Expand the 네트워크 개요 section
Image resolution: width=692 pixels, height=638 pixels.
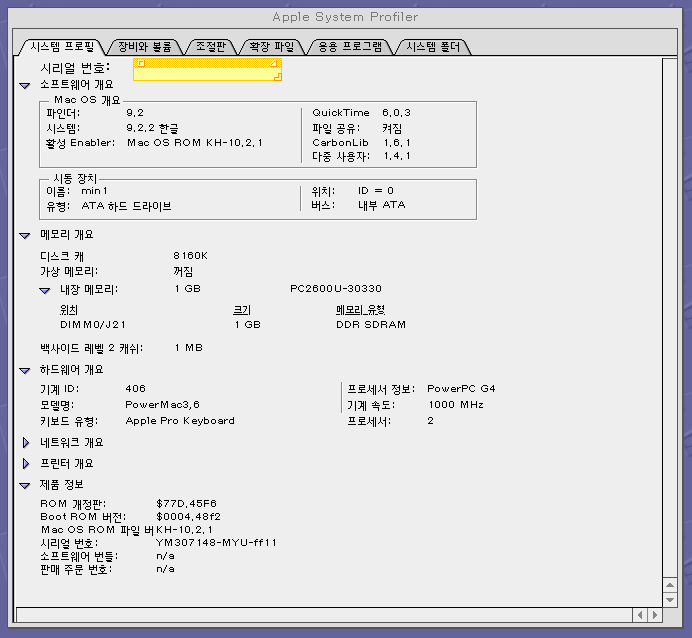[x=25, y=441]
